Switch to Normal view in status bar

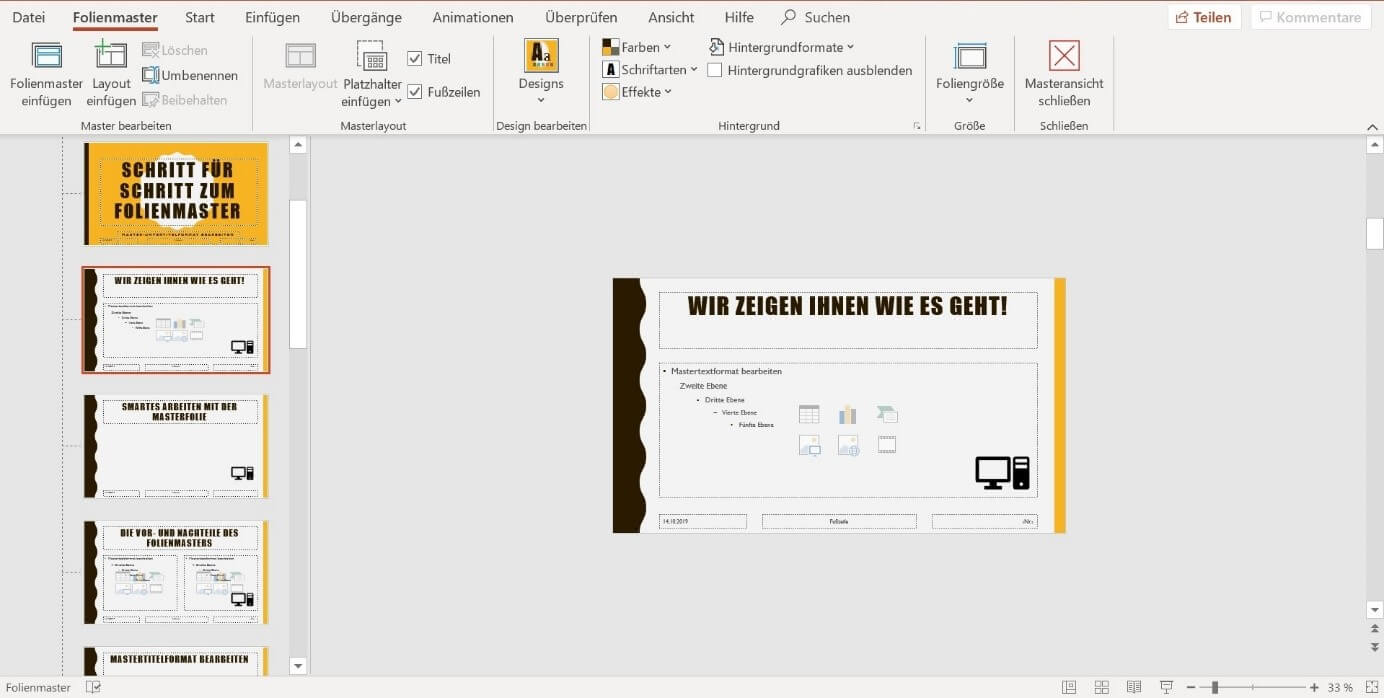[1069, 688]
